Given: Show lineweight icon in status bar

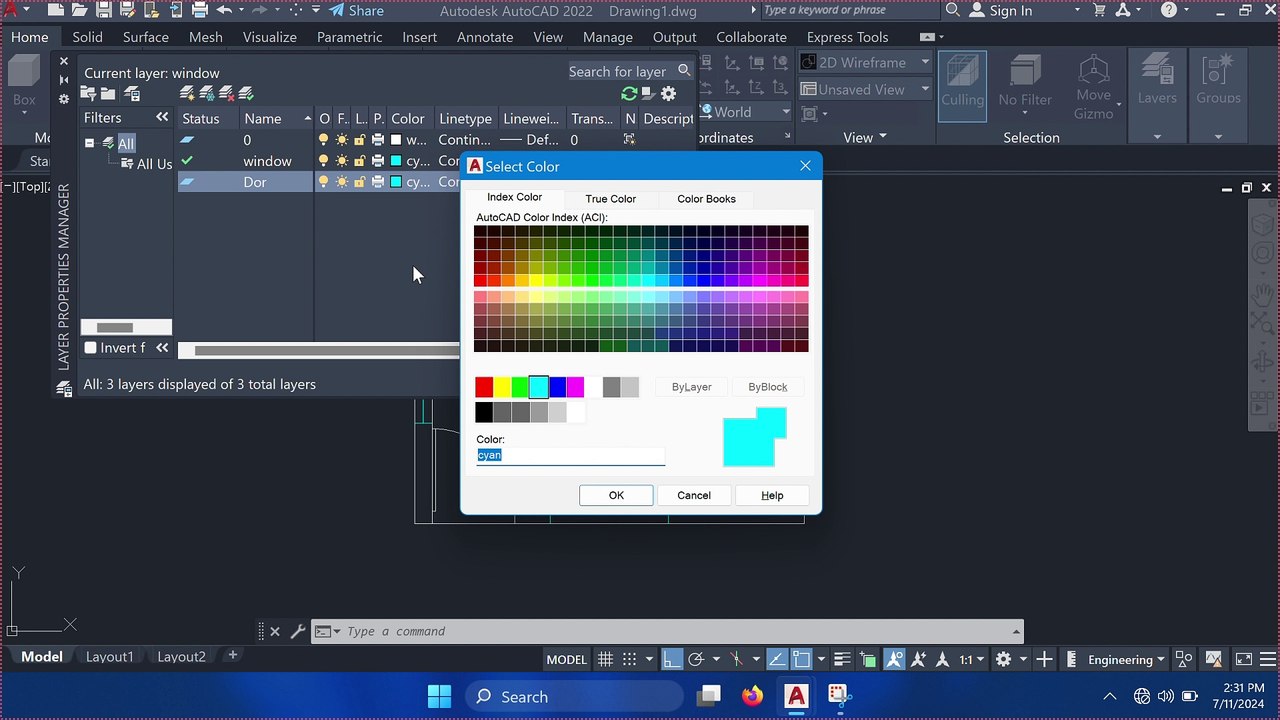Looking at the screenshot, I should click(x=842, y=659).
